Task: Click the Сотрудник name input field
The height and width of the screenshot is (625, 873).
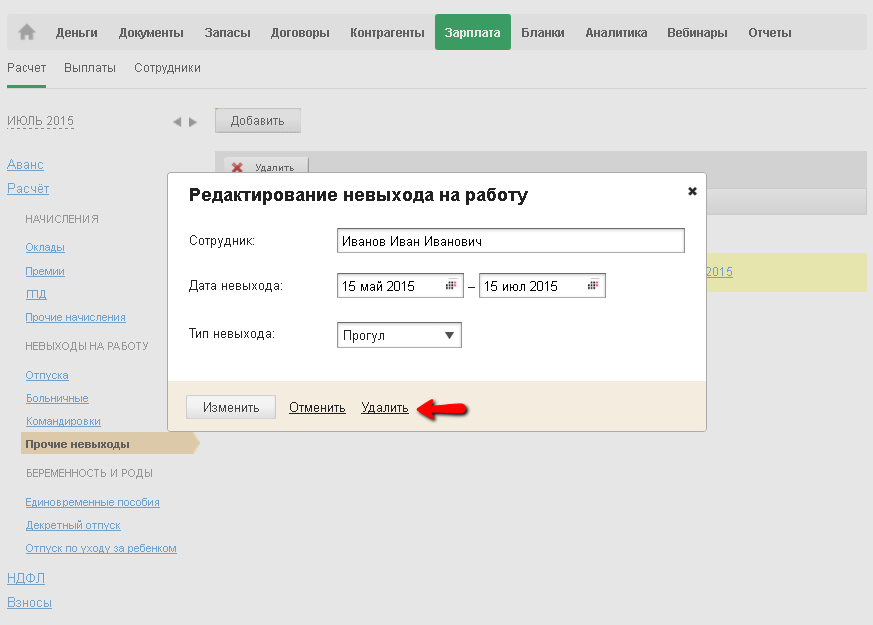Action: point(511,241)
